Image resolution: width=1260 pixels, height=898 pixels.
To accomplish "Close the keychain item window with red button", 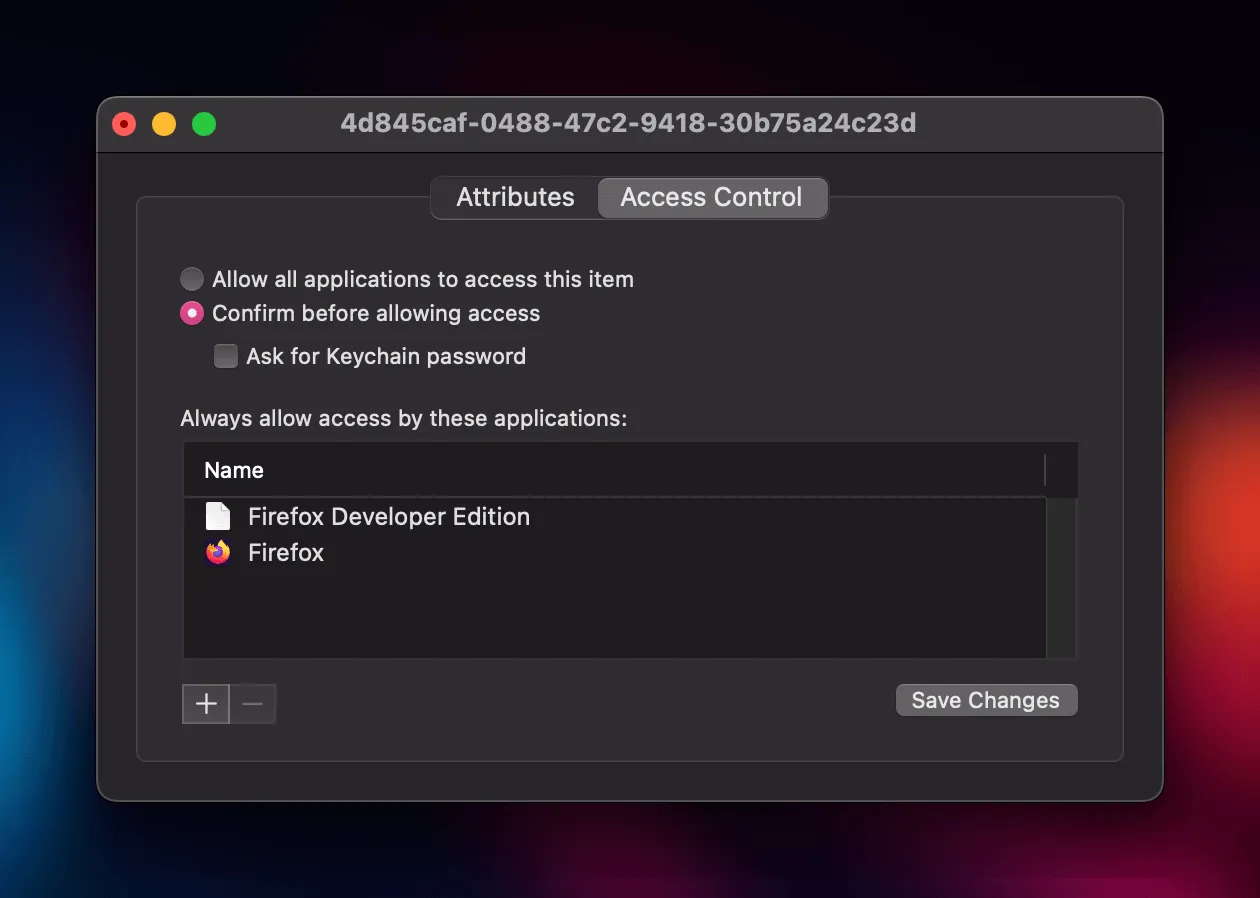I will point(124,124).
